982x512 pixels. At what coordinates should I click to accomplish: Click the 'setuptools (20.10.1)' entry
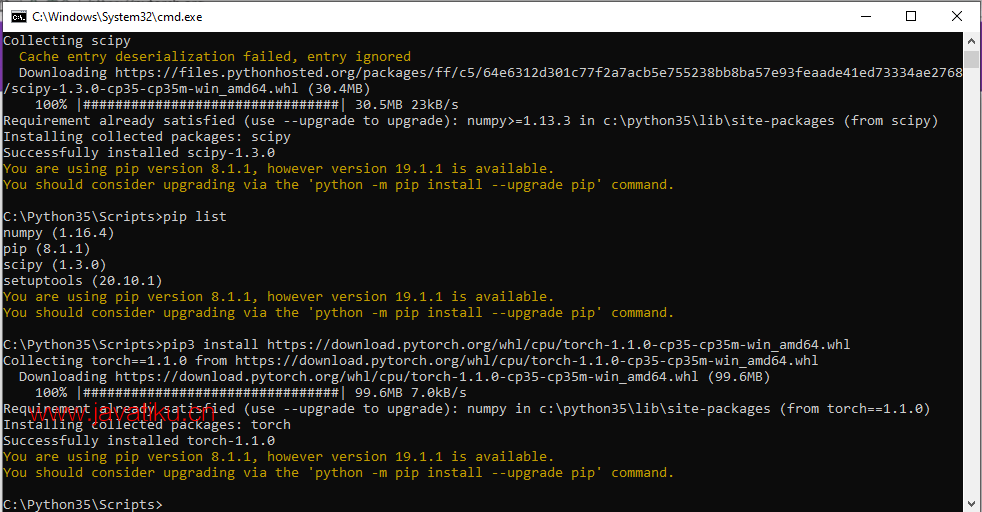coord(83,280)
